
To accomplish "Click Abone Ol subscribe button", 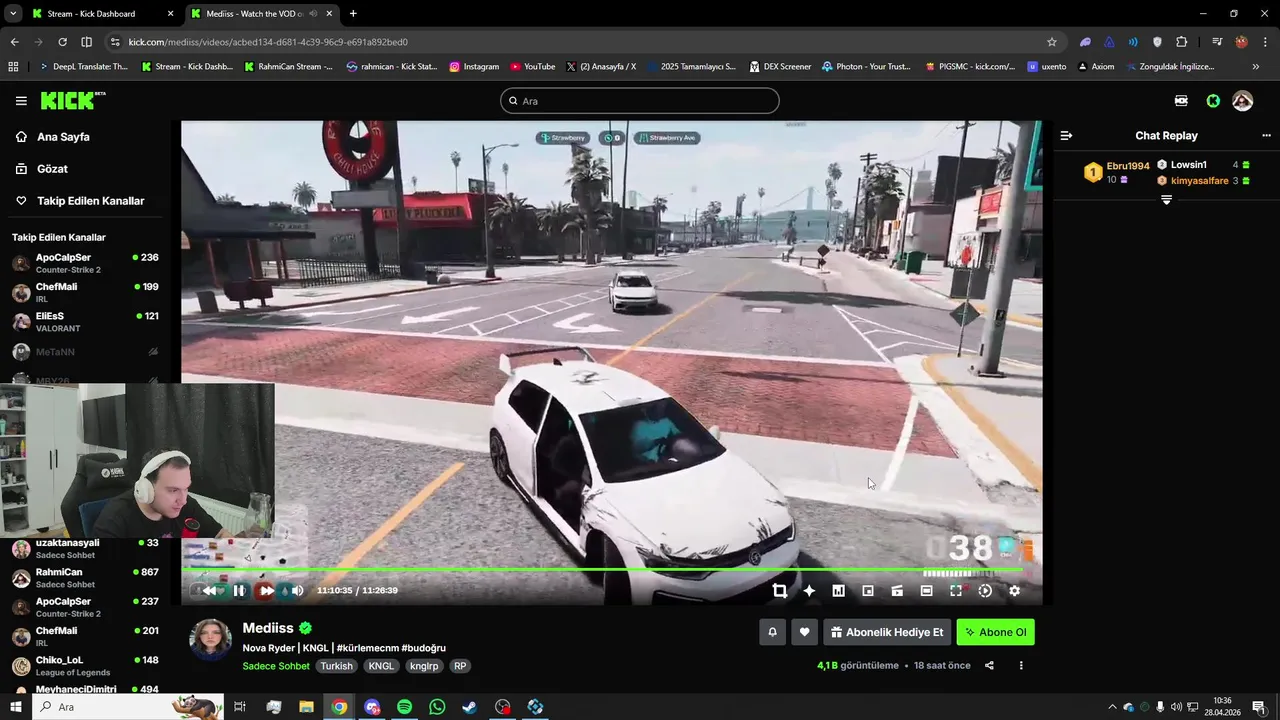I will pyautogui.click(x=995, y=632).
